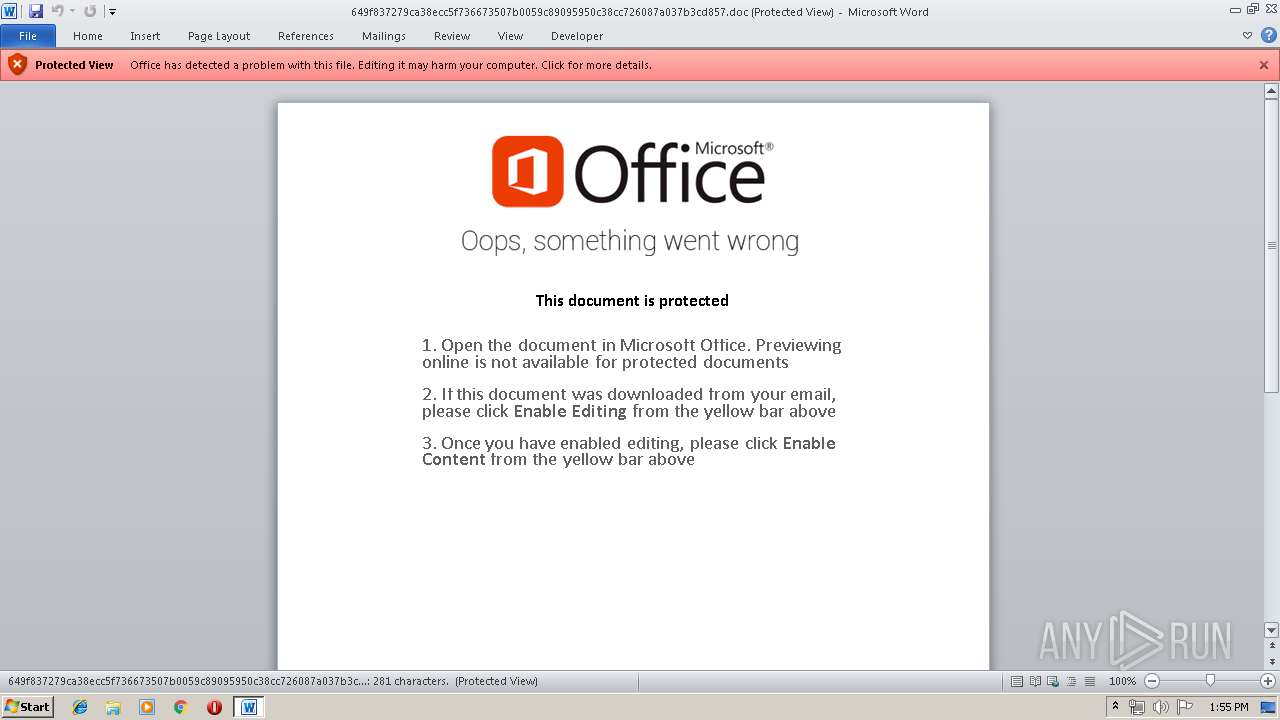Click the 'Office has detected a problem' message

click(x=391, y=65)
